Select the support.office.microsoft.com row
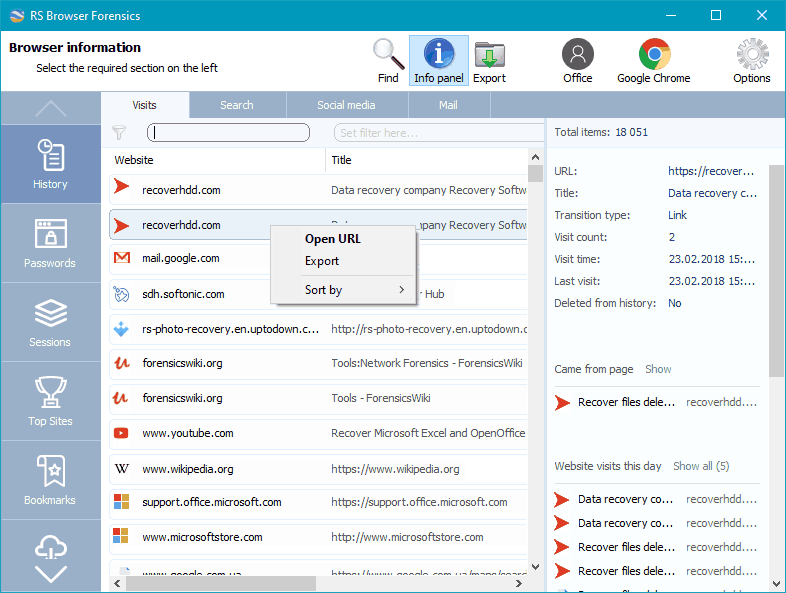The image size is (786, 593). click(319, 502)
